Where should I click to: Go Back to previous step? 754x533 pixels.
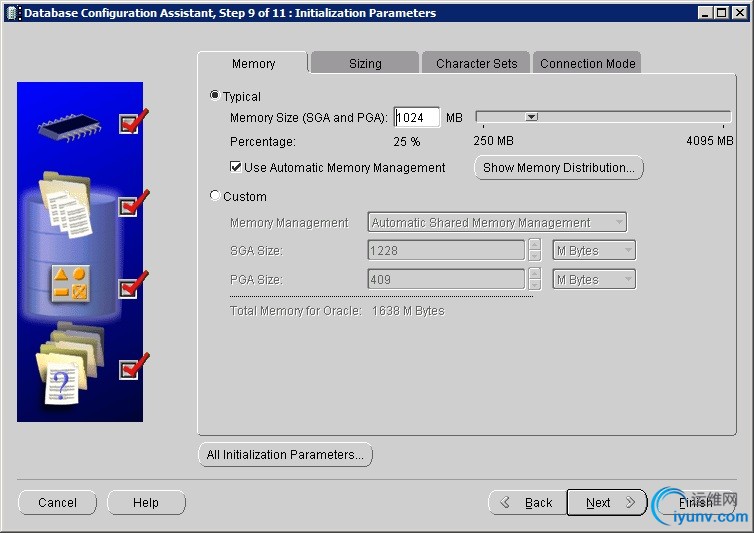pyautogui.click(x=528, y=503)
